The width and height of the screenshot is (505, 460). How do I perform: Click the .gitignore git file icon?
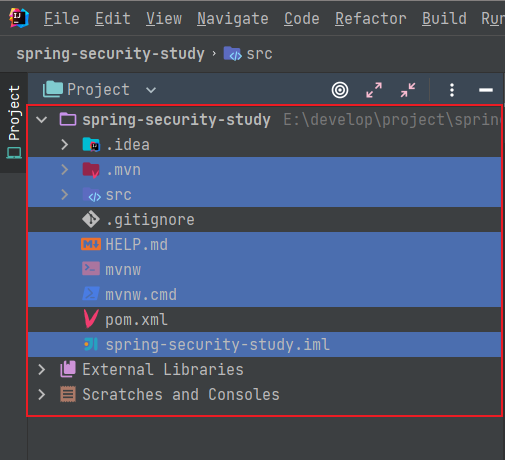point(91,219)
